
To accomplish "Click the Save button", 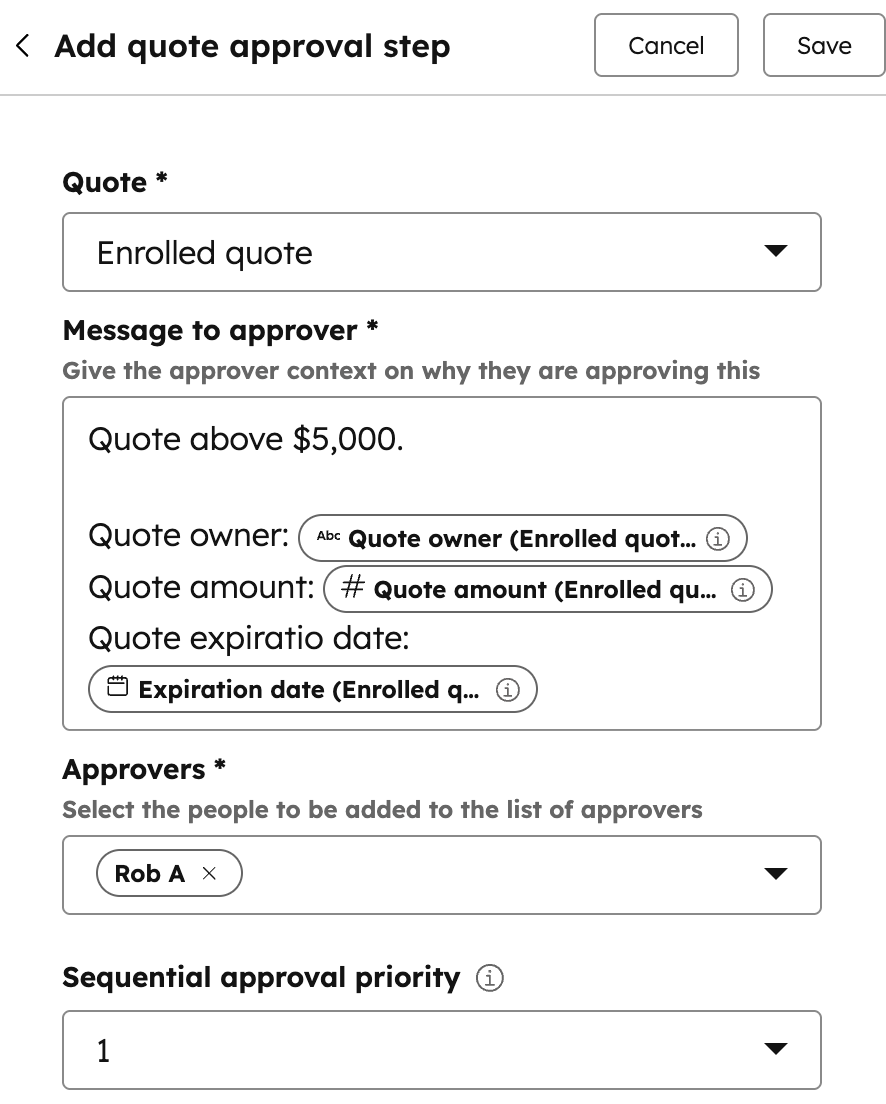I will point(823,45).
